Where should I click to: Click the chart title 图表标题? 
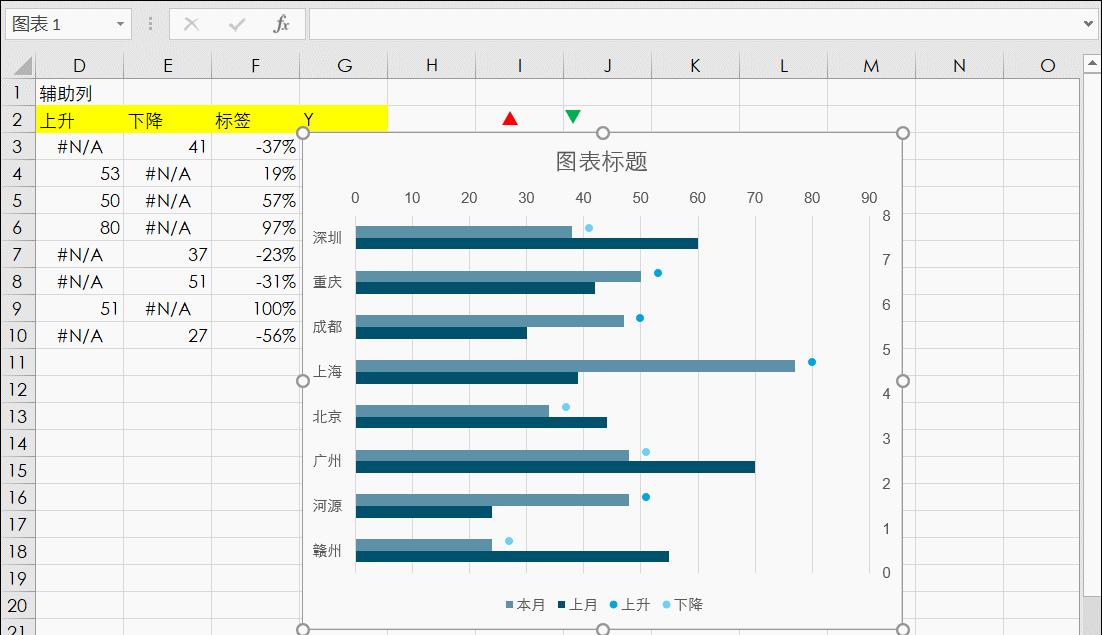[602, 161]
